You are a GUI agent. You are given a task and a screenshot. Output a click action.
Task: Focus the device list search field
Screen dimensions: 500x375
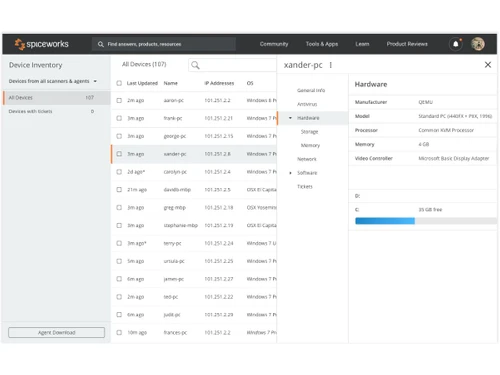click(233, 65)
